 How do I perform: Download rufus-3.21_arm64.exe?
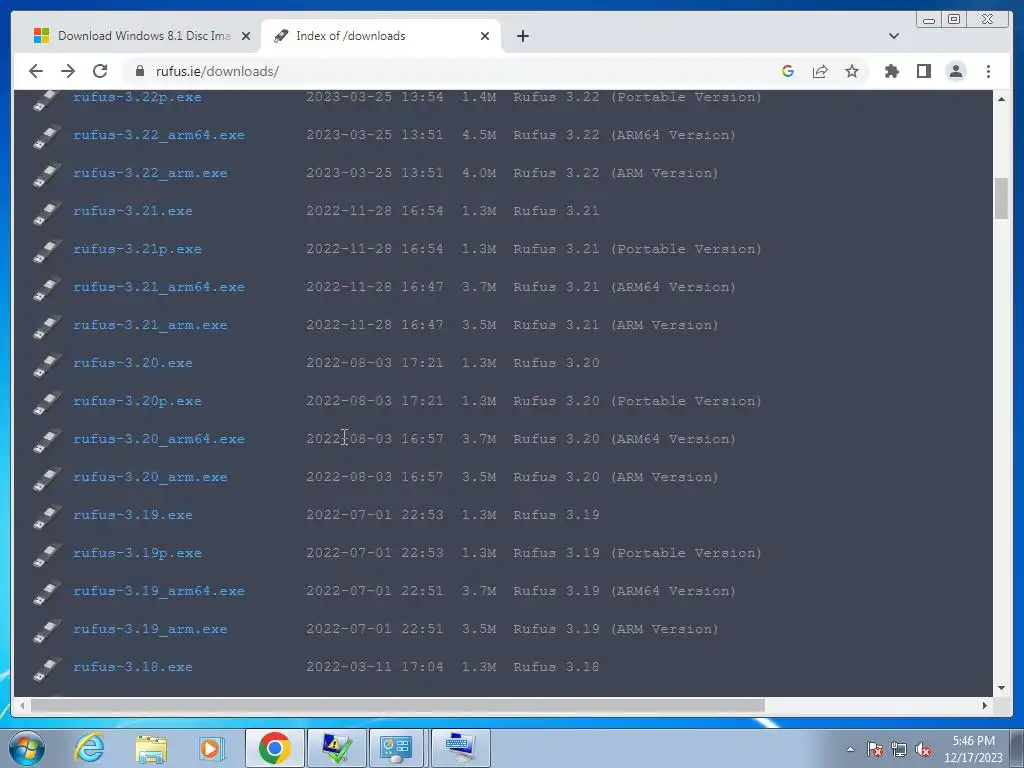[x=159, y=287]
